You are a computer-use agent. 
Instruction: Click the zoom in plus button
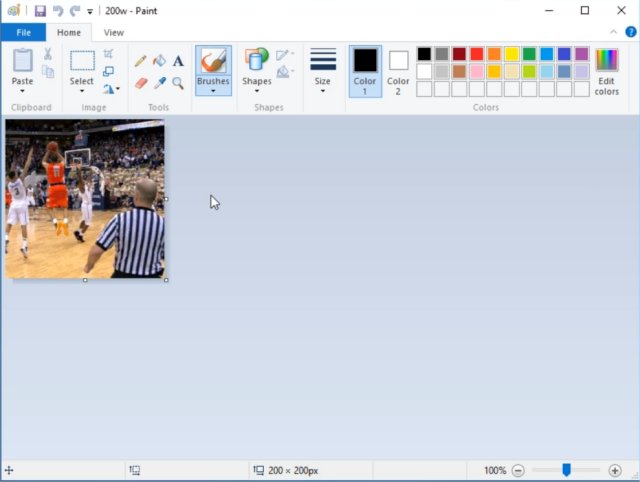point(615,470)
